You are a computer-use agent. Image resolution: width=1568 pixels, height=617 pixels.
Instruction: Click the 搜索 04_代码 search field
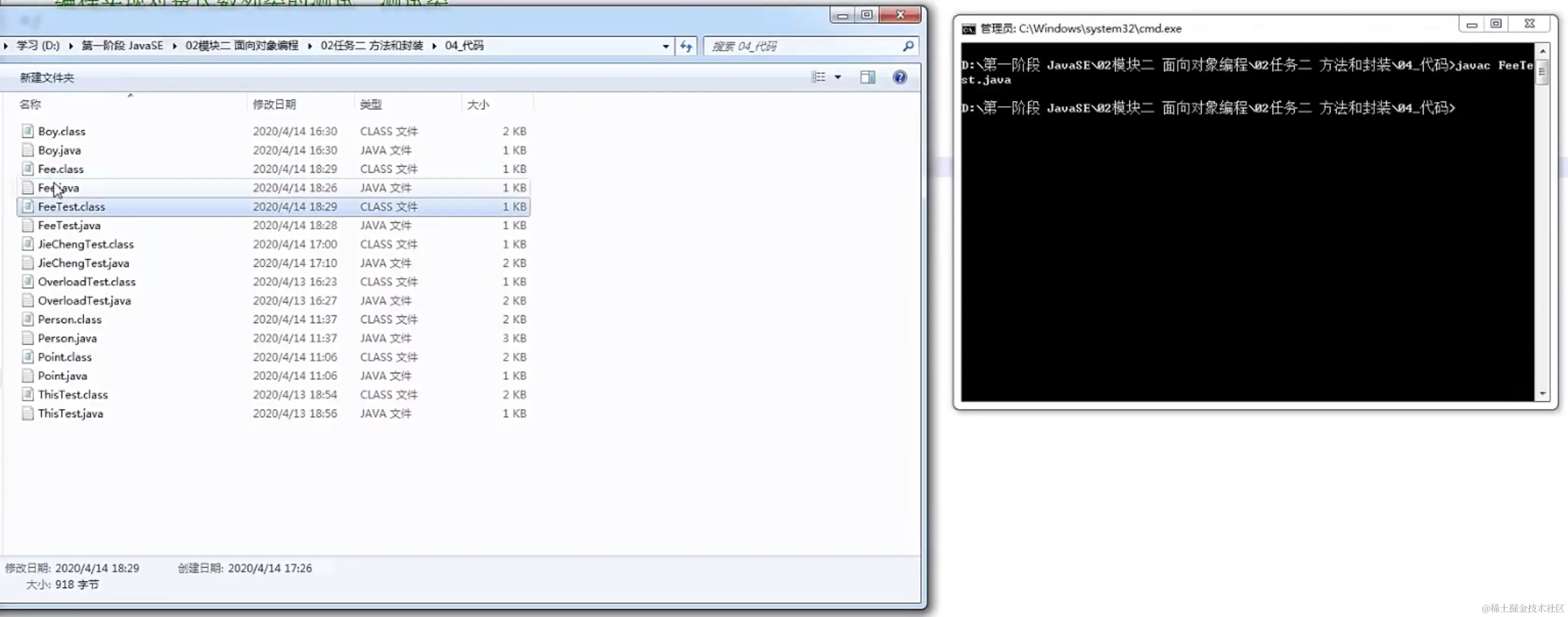tap(804, 46)
